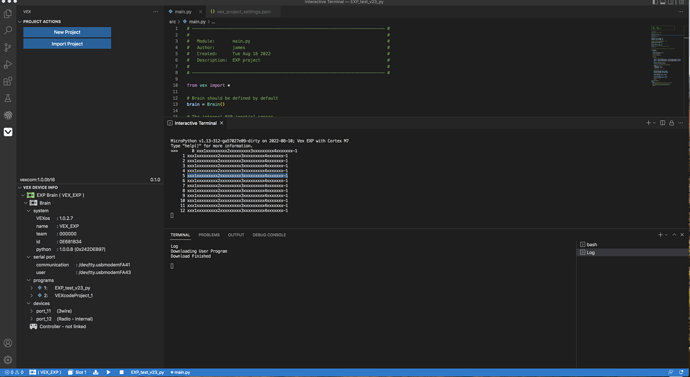Close the Interactive Terminal tab
Viewport: 690px width, 377px height.
[221, 123]
